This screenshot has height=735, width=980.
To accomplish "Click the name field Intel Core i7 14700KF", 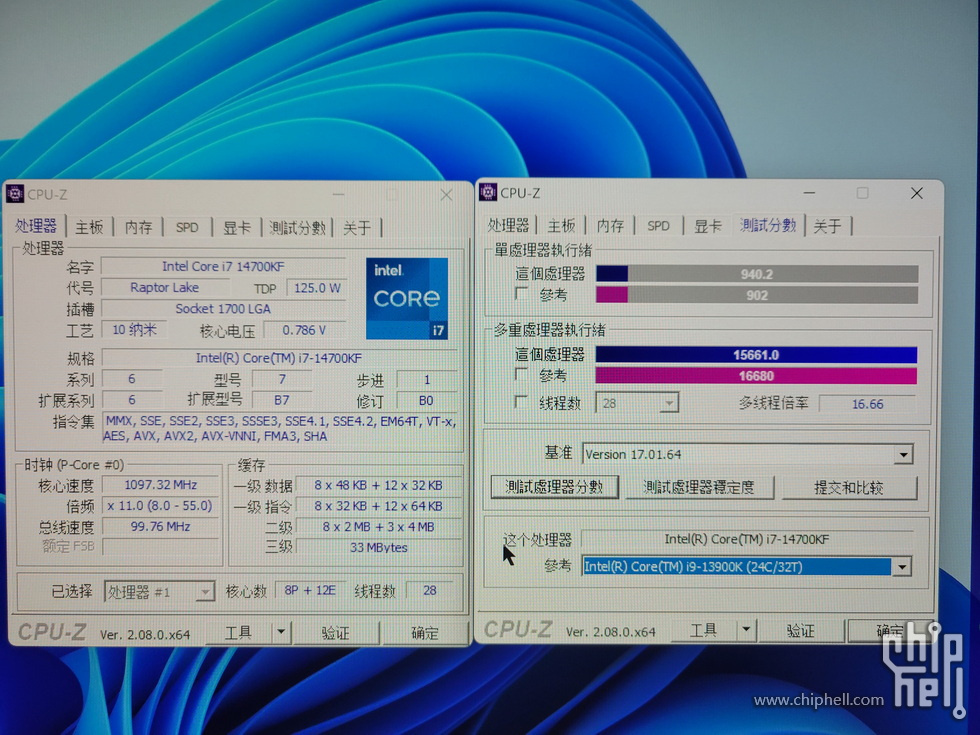I will (x=223, y=266).
